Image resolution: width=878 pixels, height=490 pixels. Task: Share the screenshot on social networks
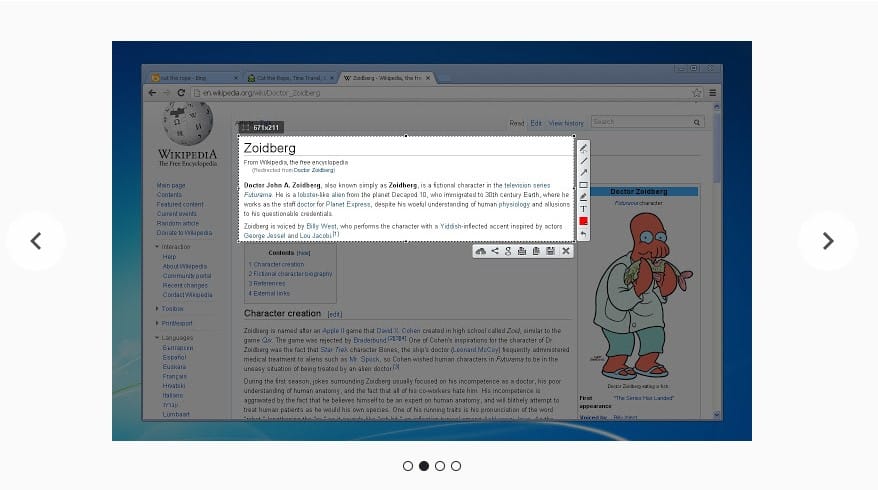495,251
